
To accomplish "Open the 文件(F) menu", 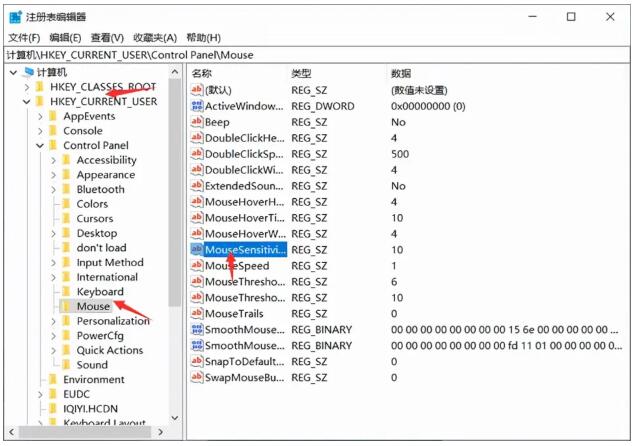I will tap(23, 38).
